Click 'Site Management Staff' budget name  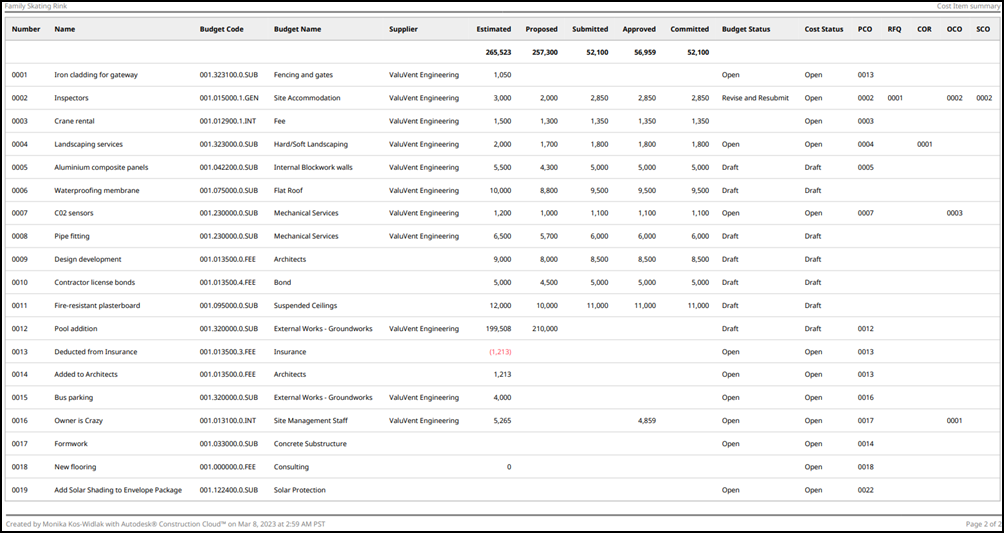click(311, 420)
